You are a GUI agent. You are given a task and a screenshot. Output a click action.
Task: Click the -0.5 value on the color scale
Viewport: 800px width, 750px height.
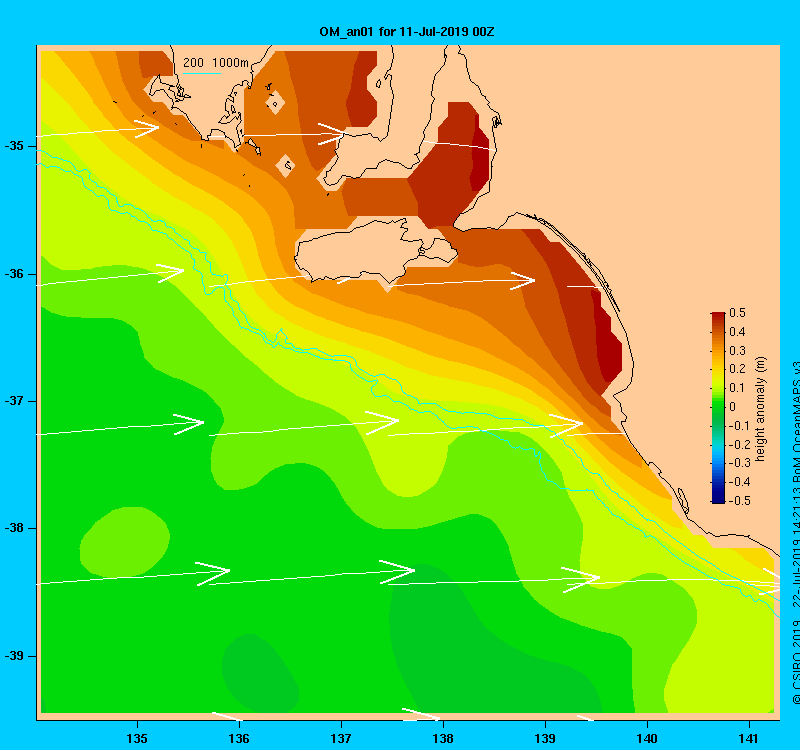tap(739, 501)
